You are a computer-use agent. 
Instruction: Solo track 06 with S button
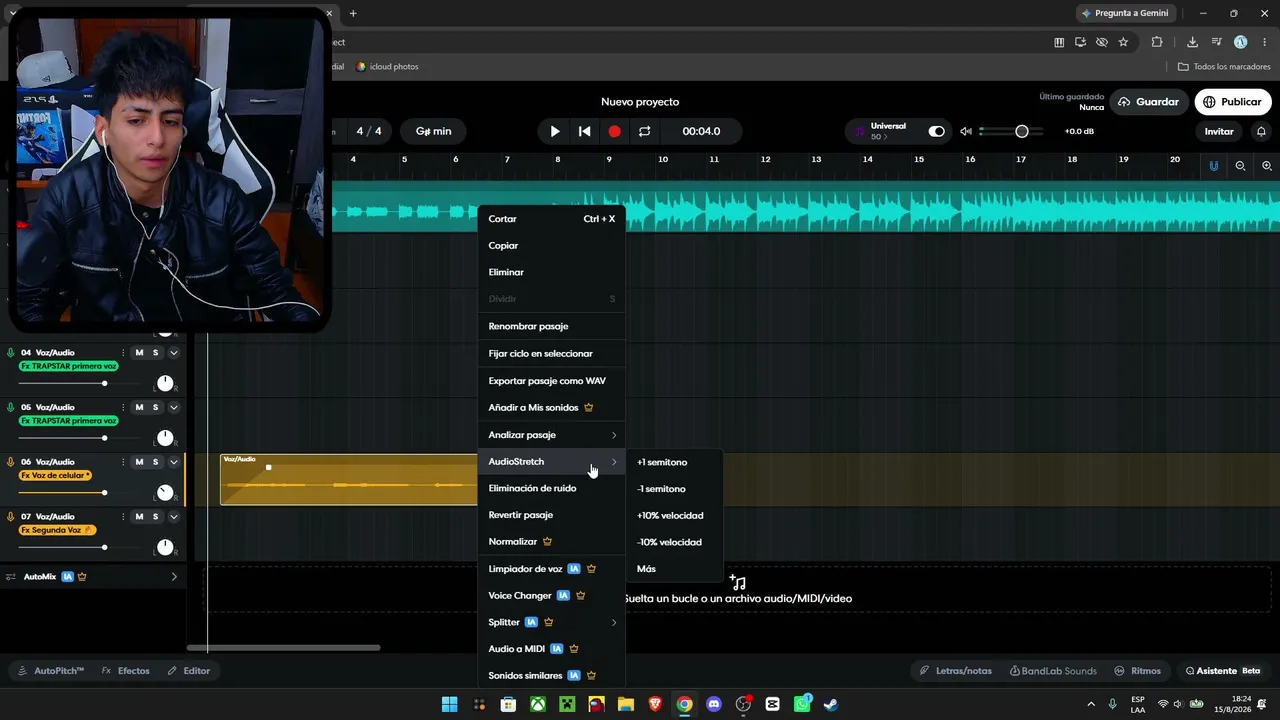click(x=155, y=462)
